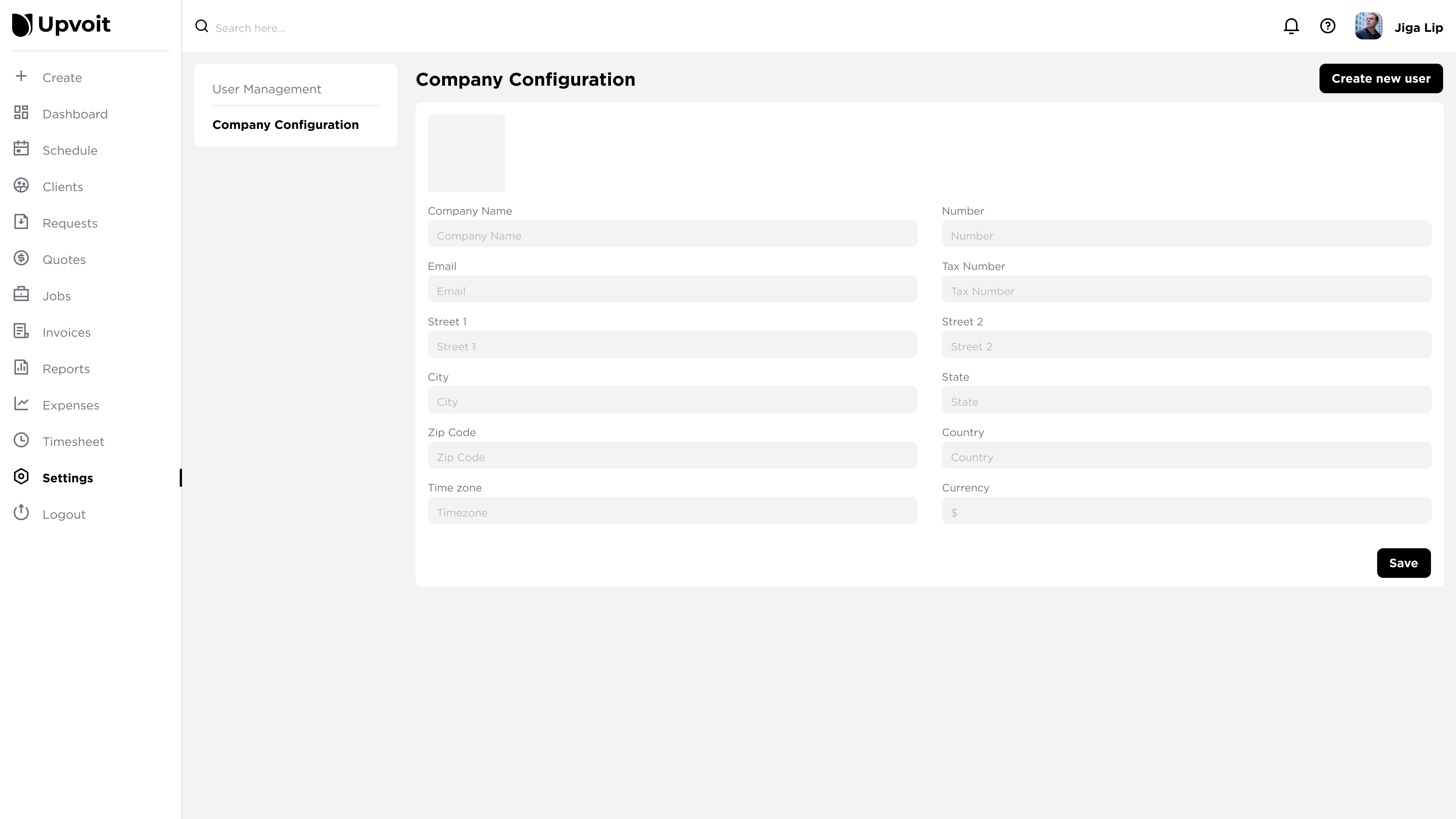1456x819 pixels.
Task: Click the Create plus icon
Action: 21,76
